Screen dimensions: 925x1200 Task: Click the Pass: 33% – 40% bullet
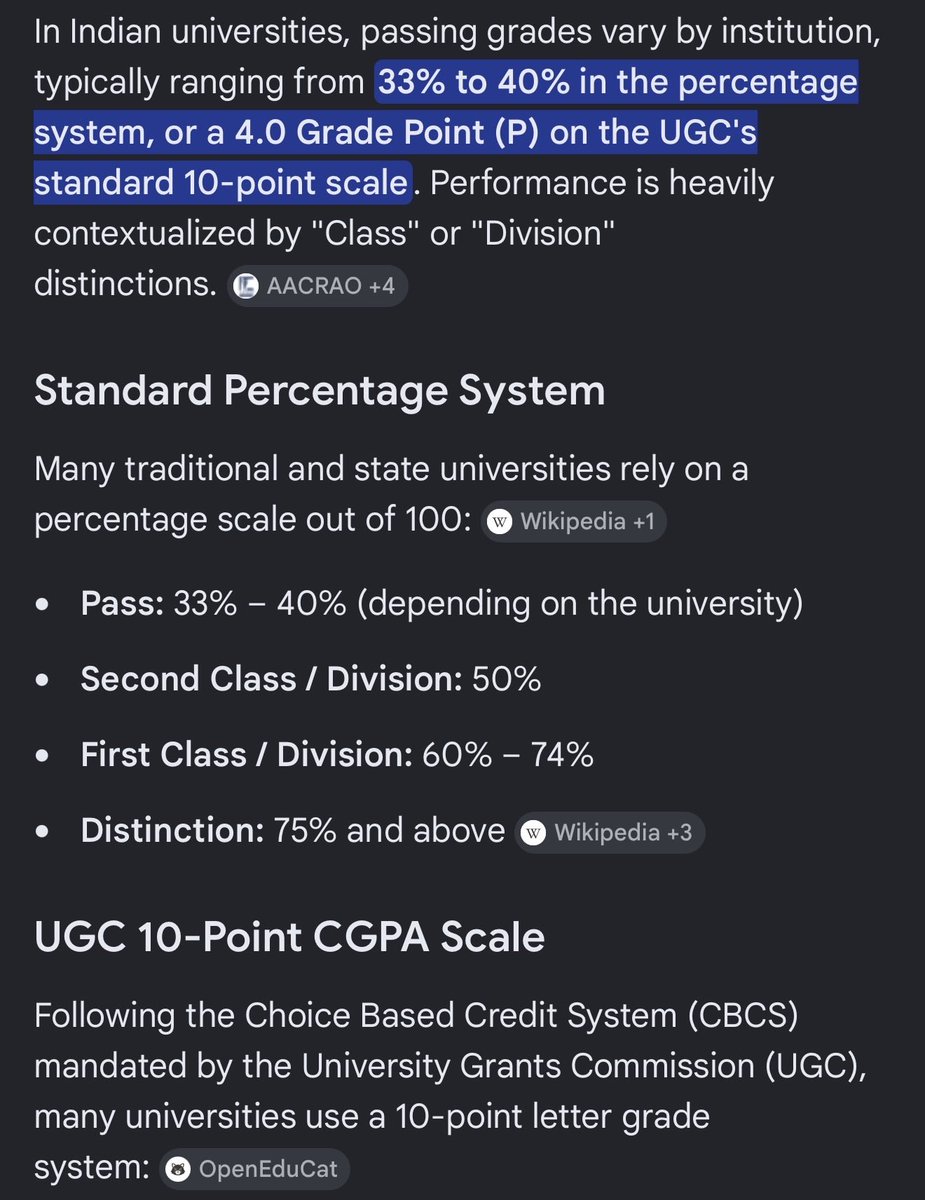tap(441, 604)
